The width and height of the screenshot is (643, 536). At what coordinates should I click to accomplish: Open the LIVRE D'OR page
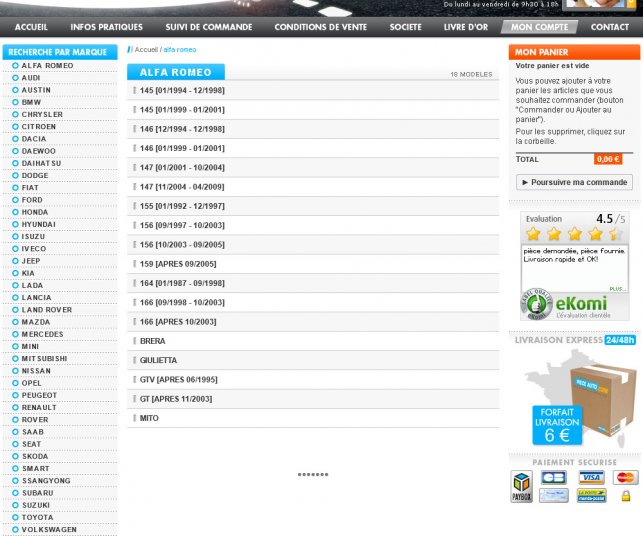(466, 27)
